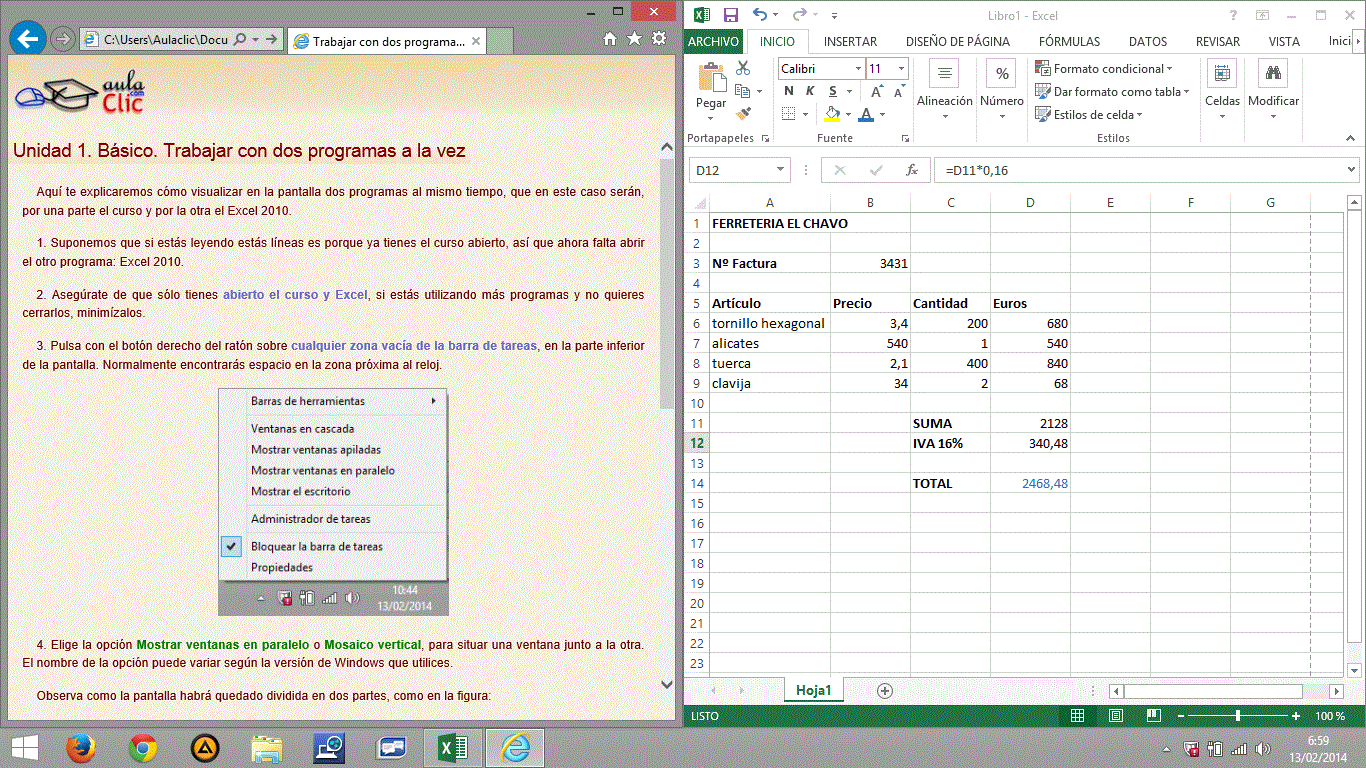Toggle italic formatting (K button)

(x=810, y=91)
